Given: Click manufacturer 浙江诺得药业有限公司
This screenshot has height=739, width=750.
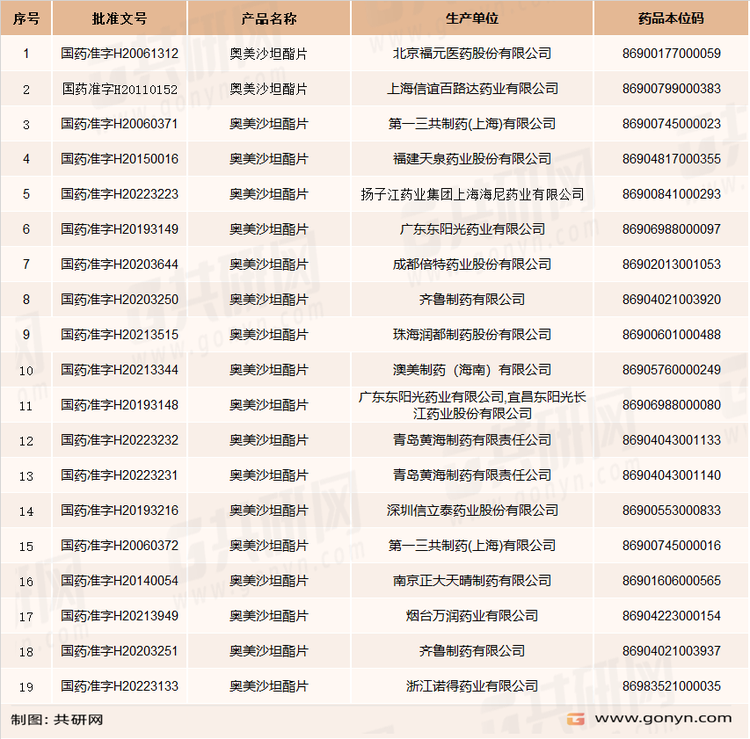Looking at the screenshot, I should click(472, 686).
